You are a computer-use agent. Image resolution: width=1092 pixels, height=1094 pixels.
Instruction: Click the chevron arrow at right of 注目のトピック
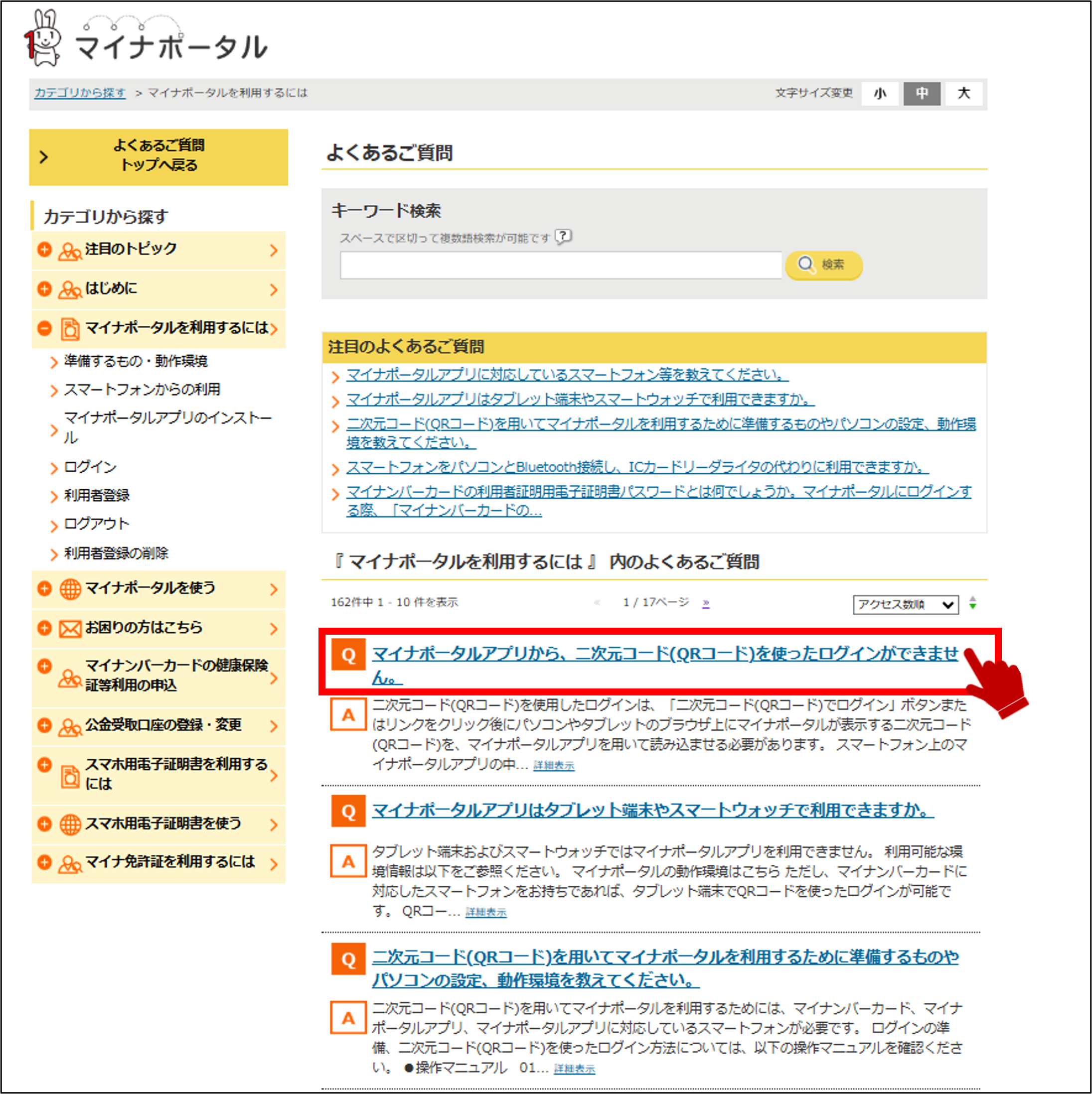[274, 250]
